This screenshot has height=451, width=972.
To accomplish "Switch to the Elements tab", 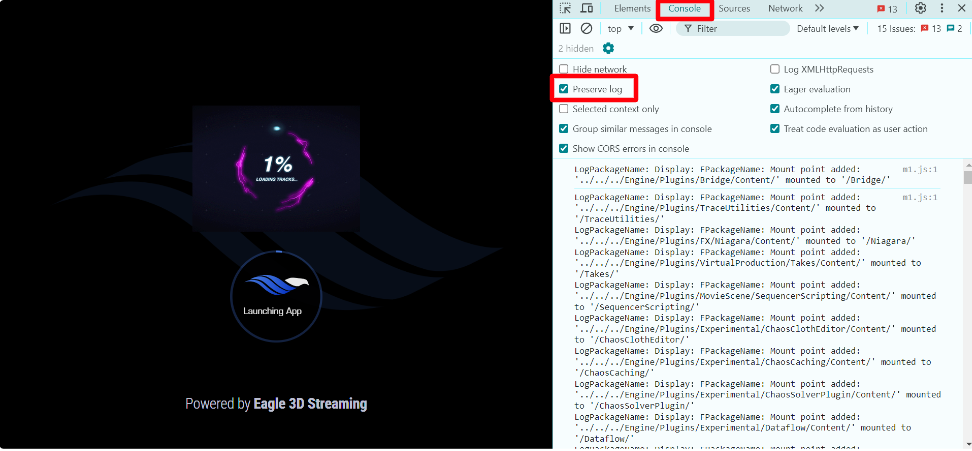I will pyautogui.click(x=632, y=9).
